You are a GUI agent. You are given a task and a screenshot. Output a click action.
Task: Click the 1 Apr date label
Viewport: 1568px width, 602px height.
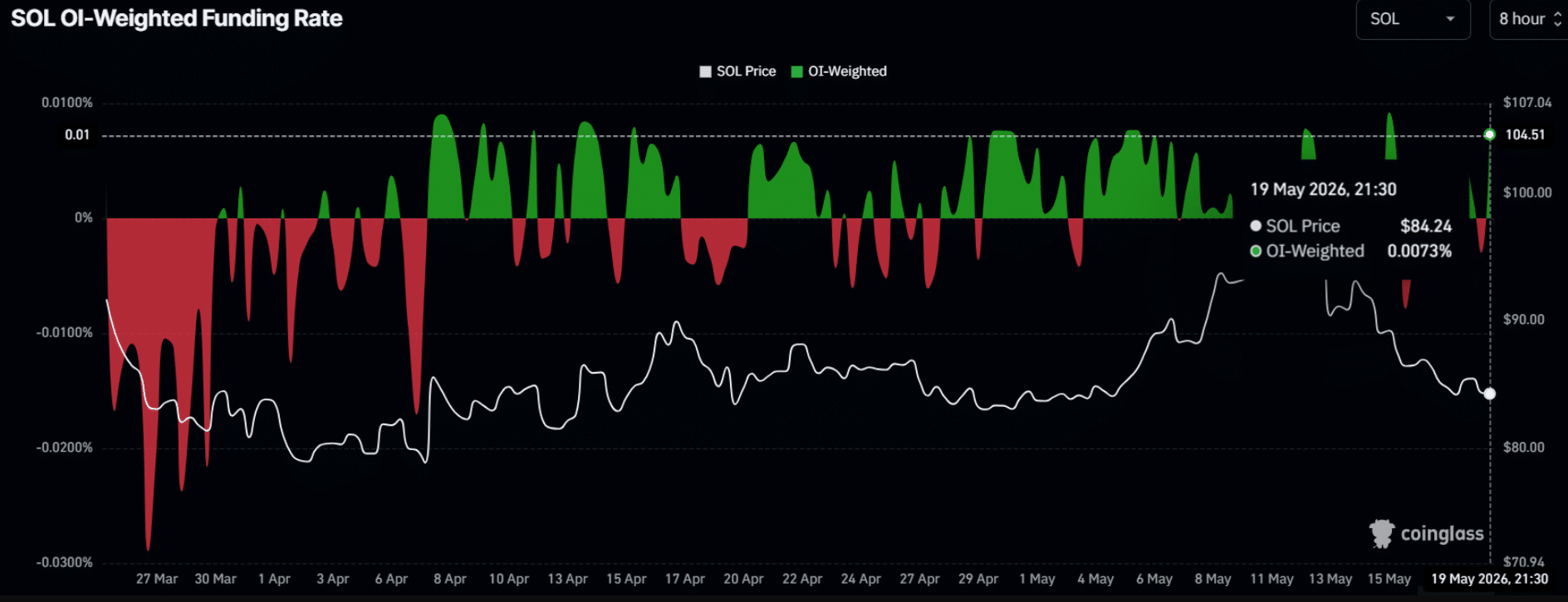(x=274, y=579)
